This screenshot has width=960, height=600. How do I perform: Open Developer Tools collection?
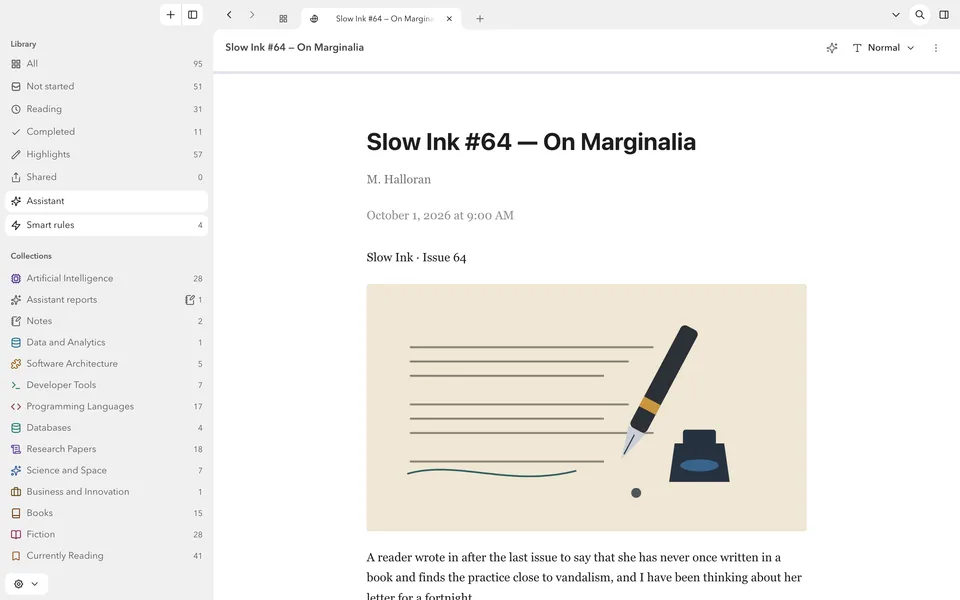pyautogui.click(x=107, y=385)
